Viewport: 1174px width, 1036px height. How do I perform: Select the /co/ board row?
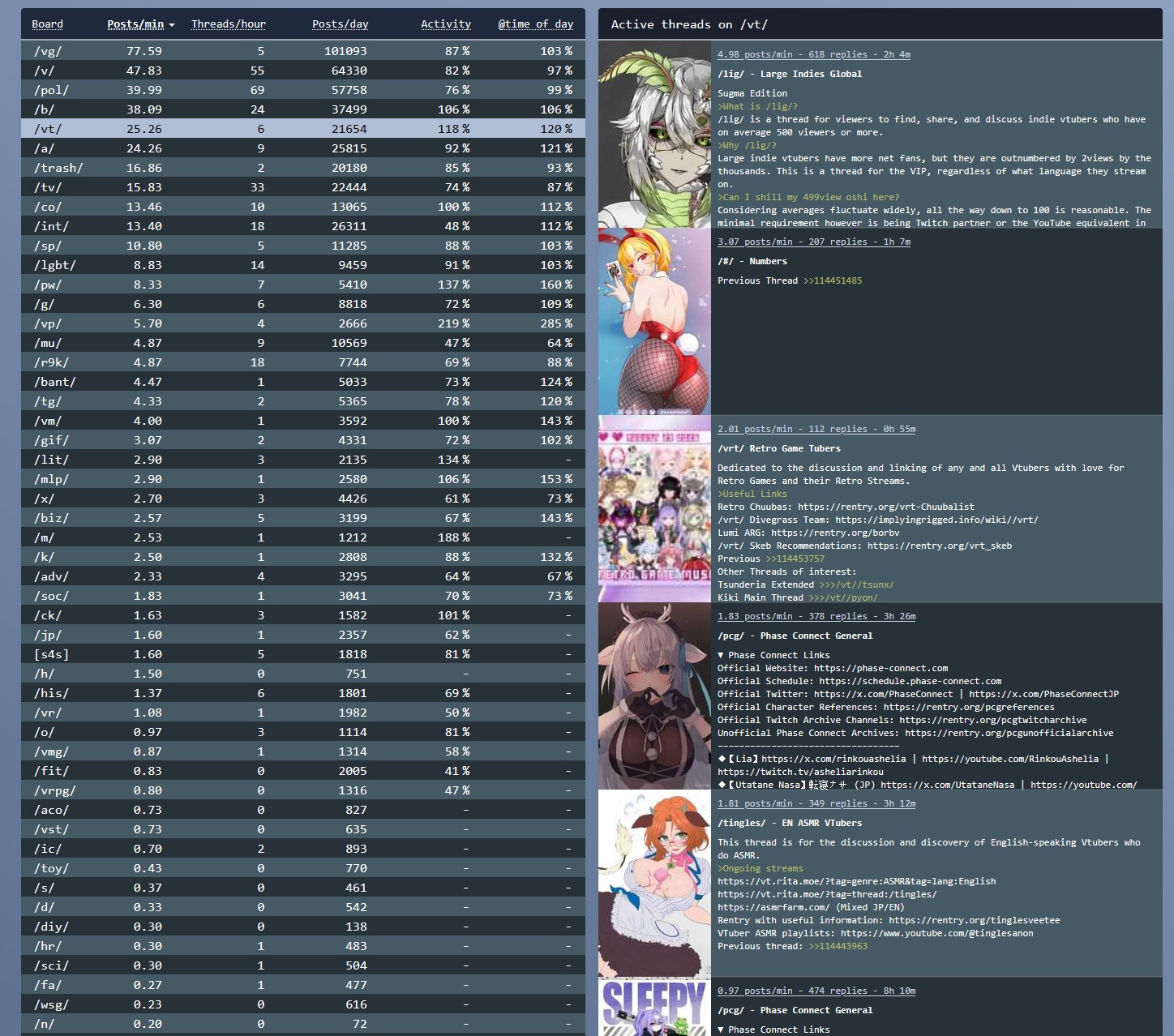click(x=303, y=207)
